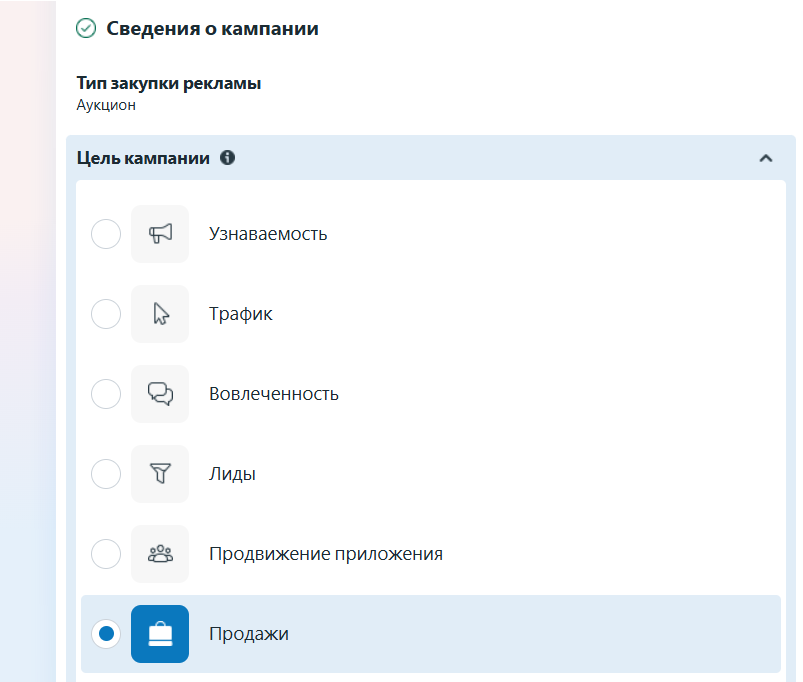Viewport: 803px width, 682px height.
Task: Click the funnel icon representing Лиды
Action: click(160, 473)
